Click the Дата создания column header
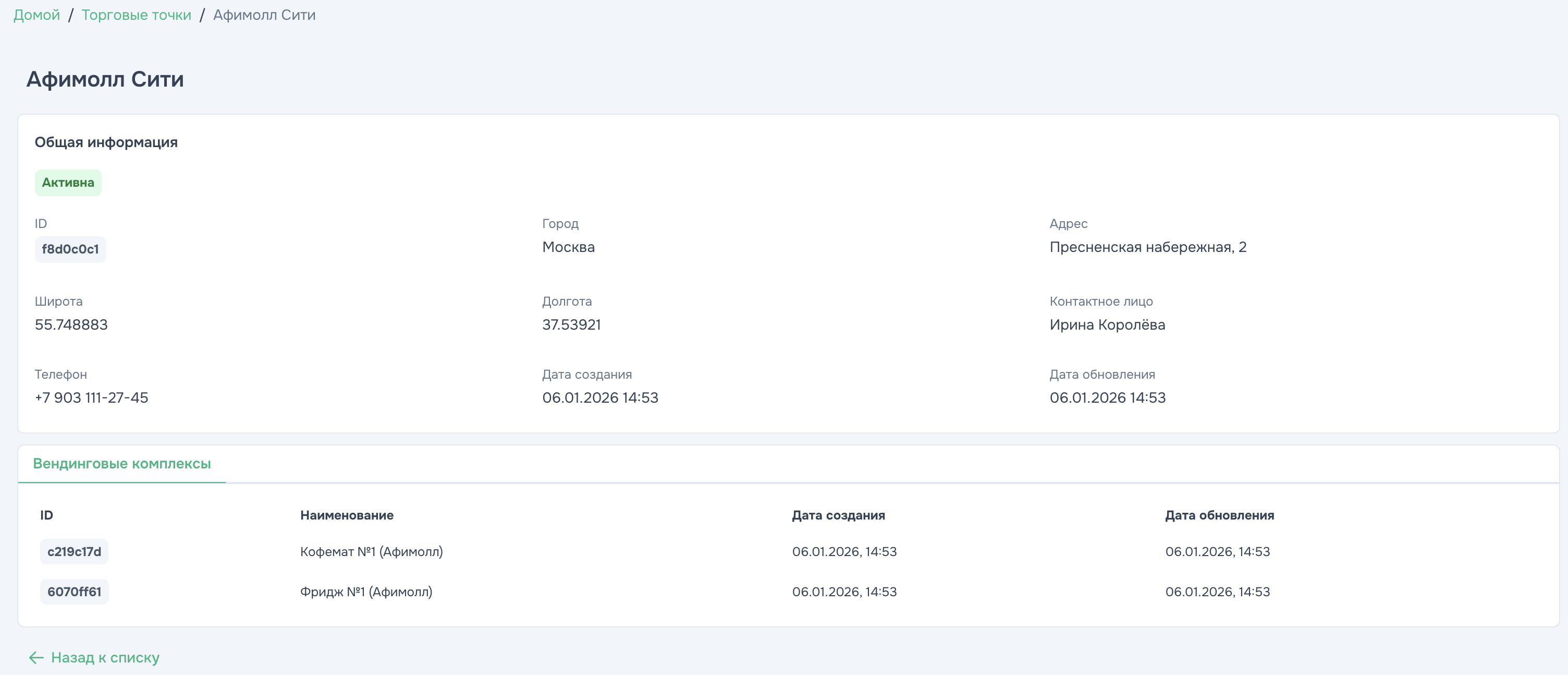1568x675 pixels. tap(838, 515)
